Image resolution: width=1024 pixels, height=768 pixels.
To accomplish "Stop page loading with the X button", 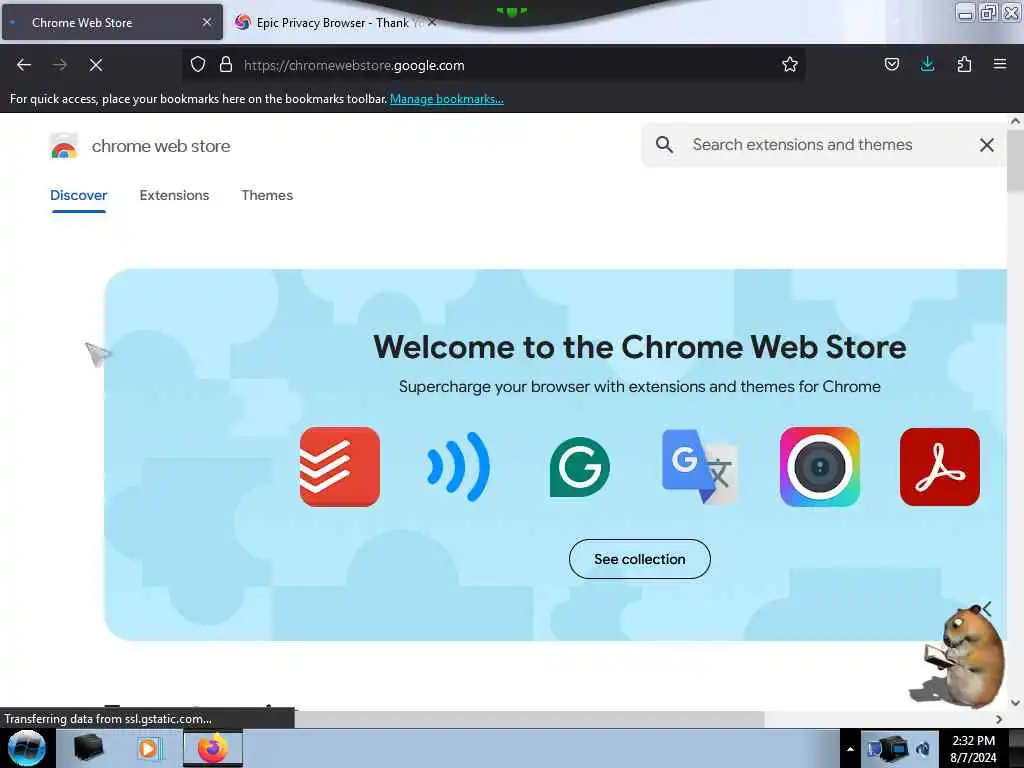I will tap(96, 65).
